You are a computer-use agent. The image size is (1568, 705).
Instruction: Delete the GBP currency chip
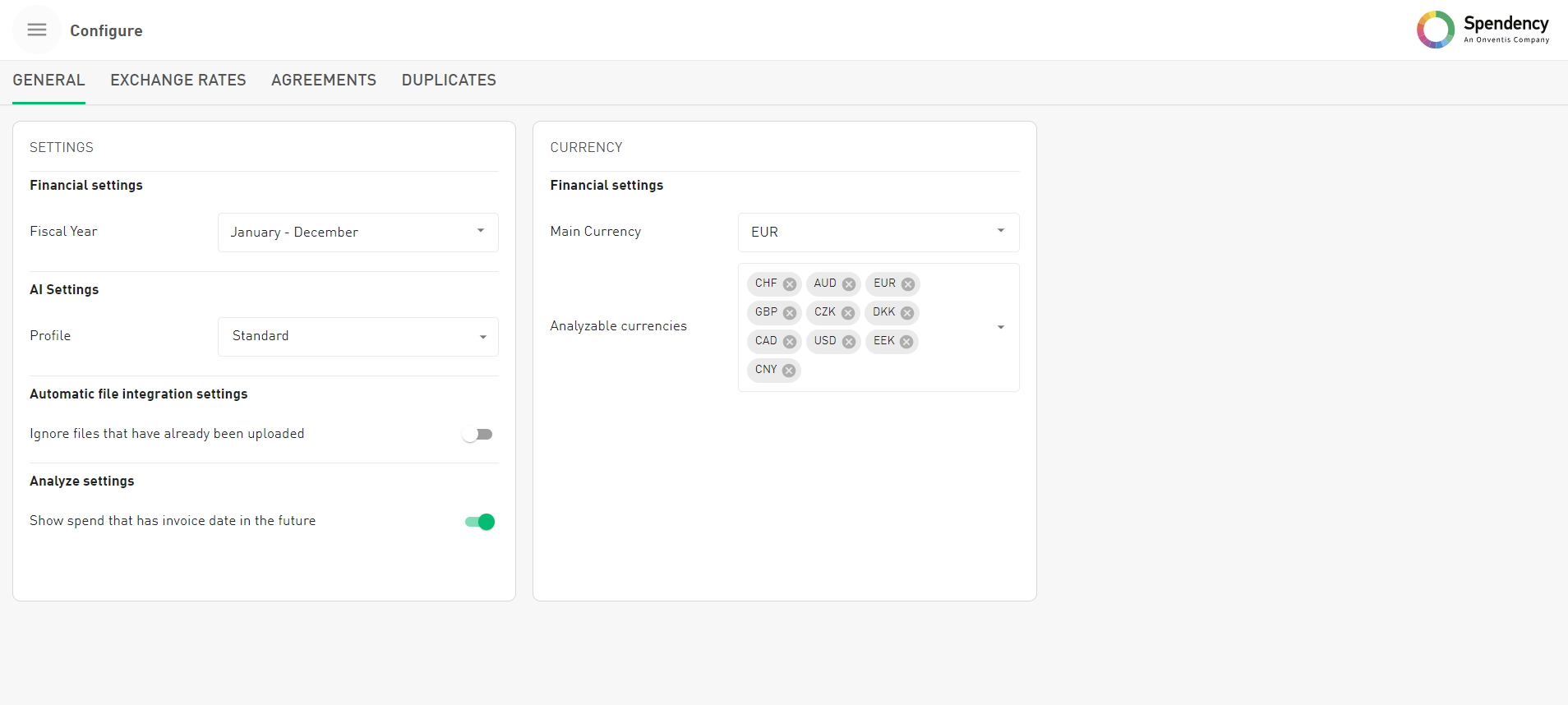[789, 313]
